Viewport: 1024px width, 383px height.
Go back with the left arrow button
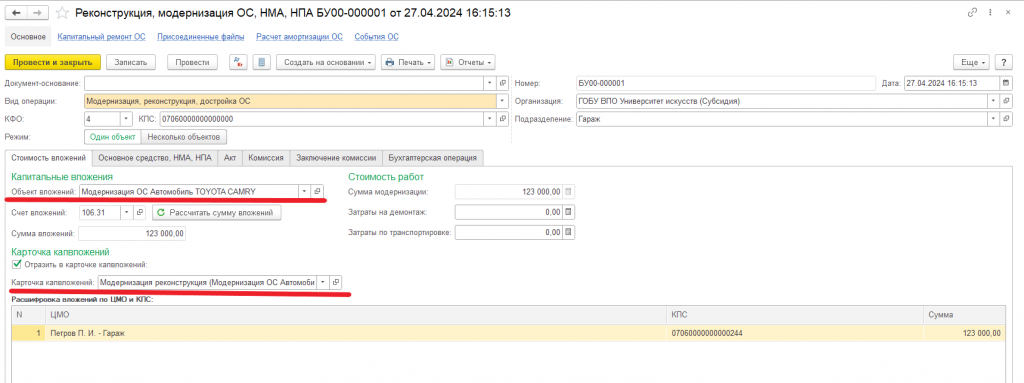coord(16,12)
